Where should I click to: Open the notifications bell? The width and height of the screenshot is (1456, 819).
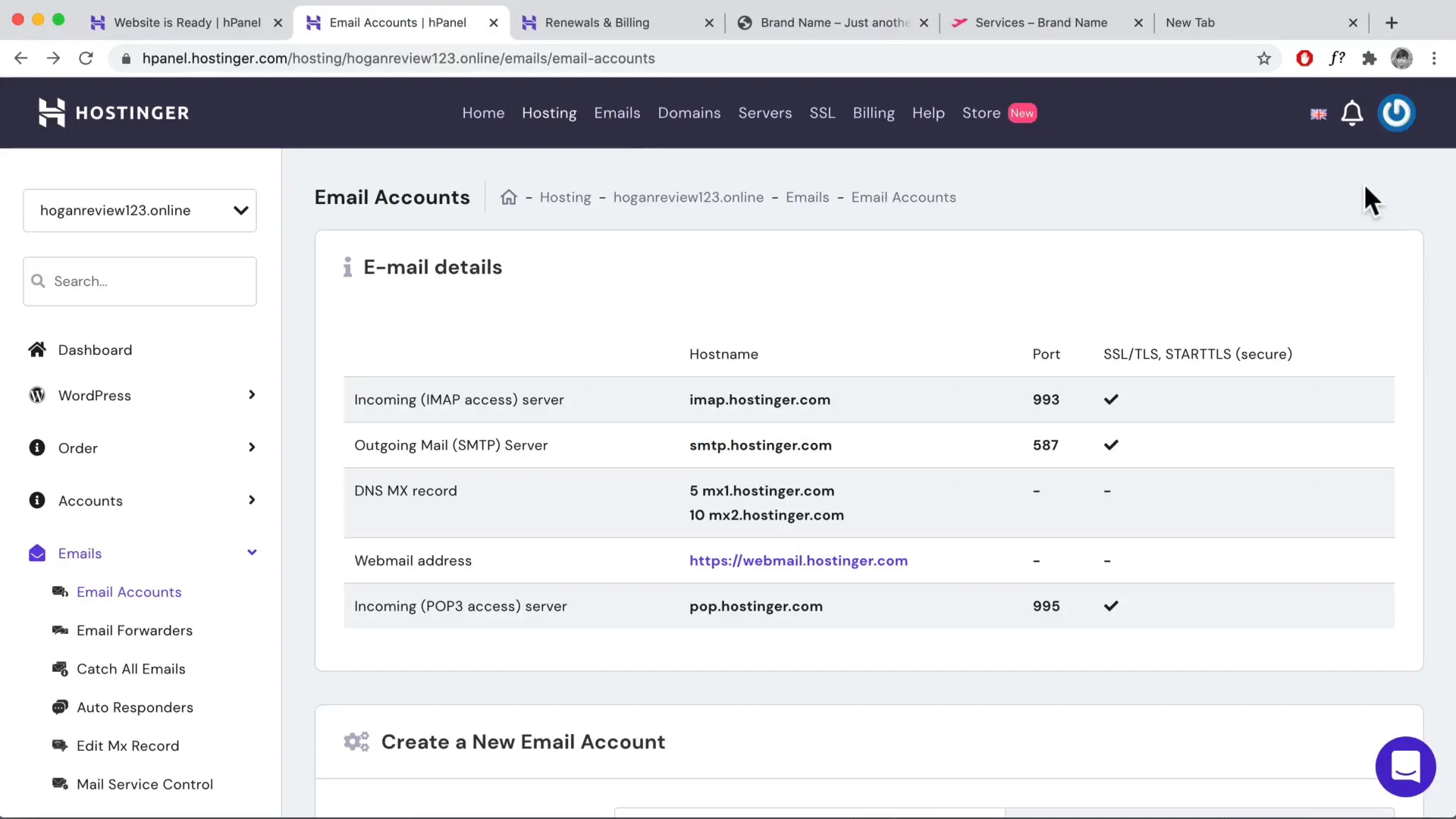1352,113
